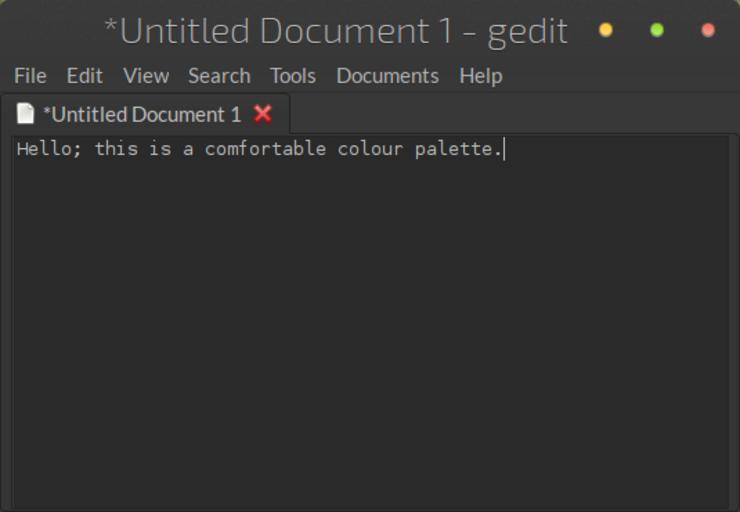Select the *Untitled Document 1 tab label
Image resolution: width=740 pixels, height=512 pixels.
(142, 114)
